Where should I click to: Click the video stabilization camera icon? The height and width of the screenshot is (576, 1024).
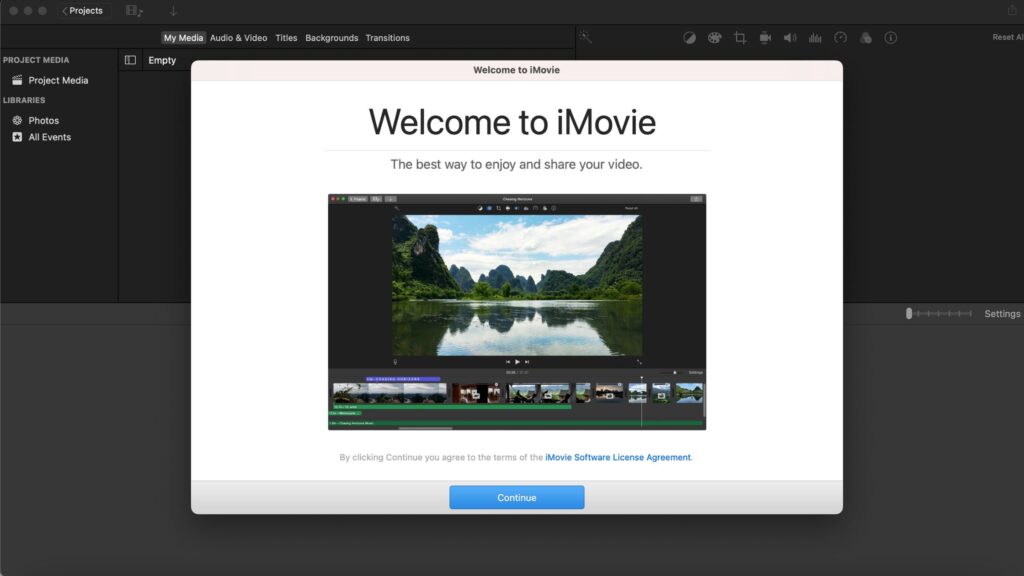763,37
